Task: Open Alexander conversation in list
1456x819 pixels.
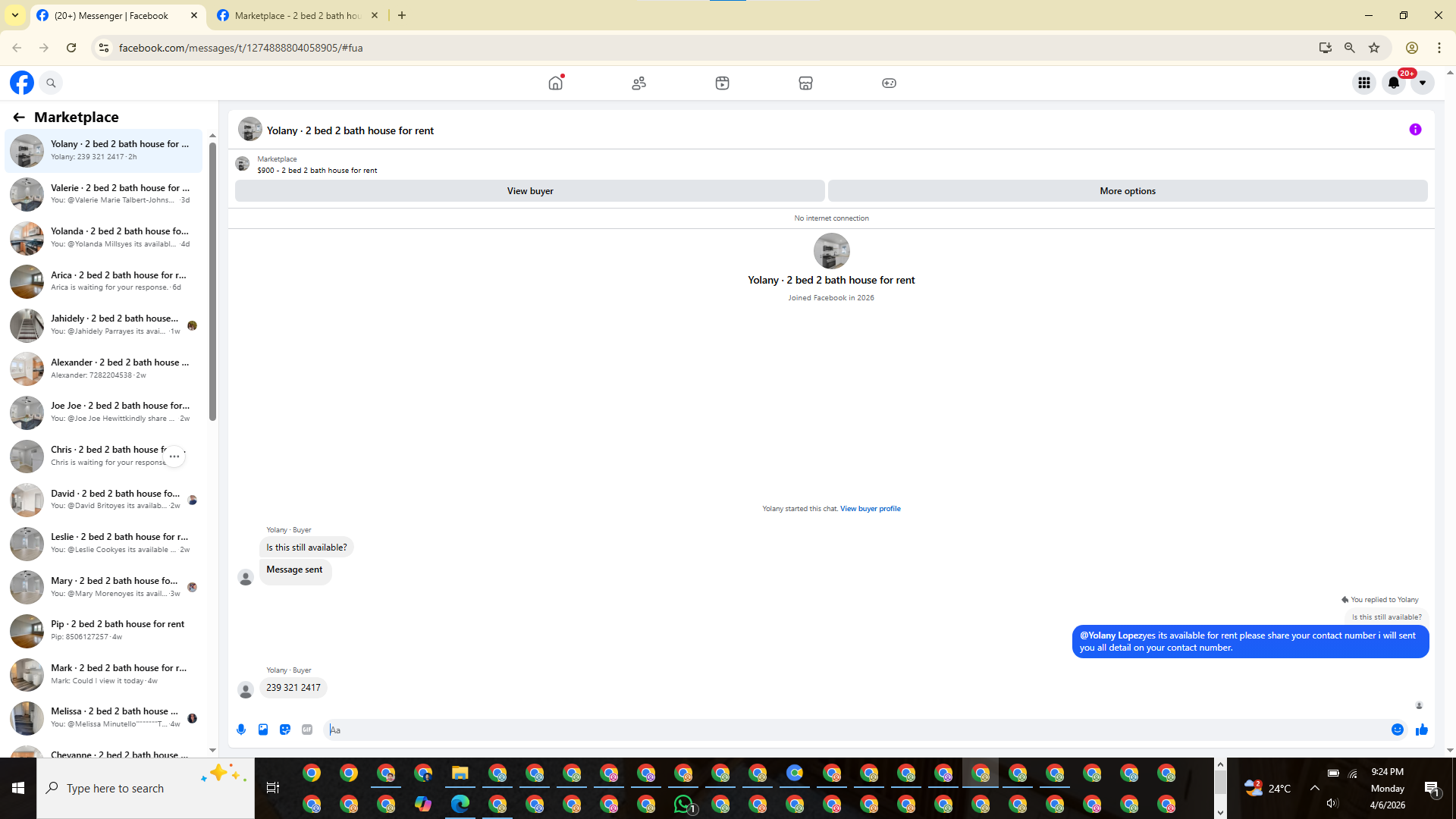Action: 104,369
